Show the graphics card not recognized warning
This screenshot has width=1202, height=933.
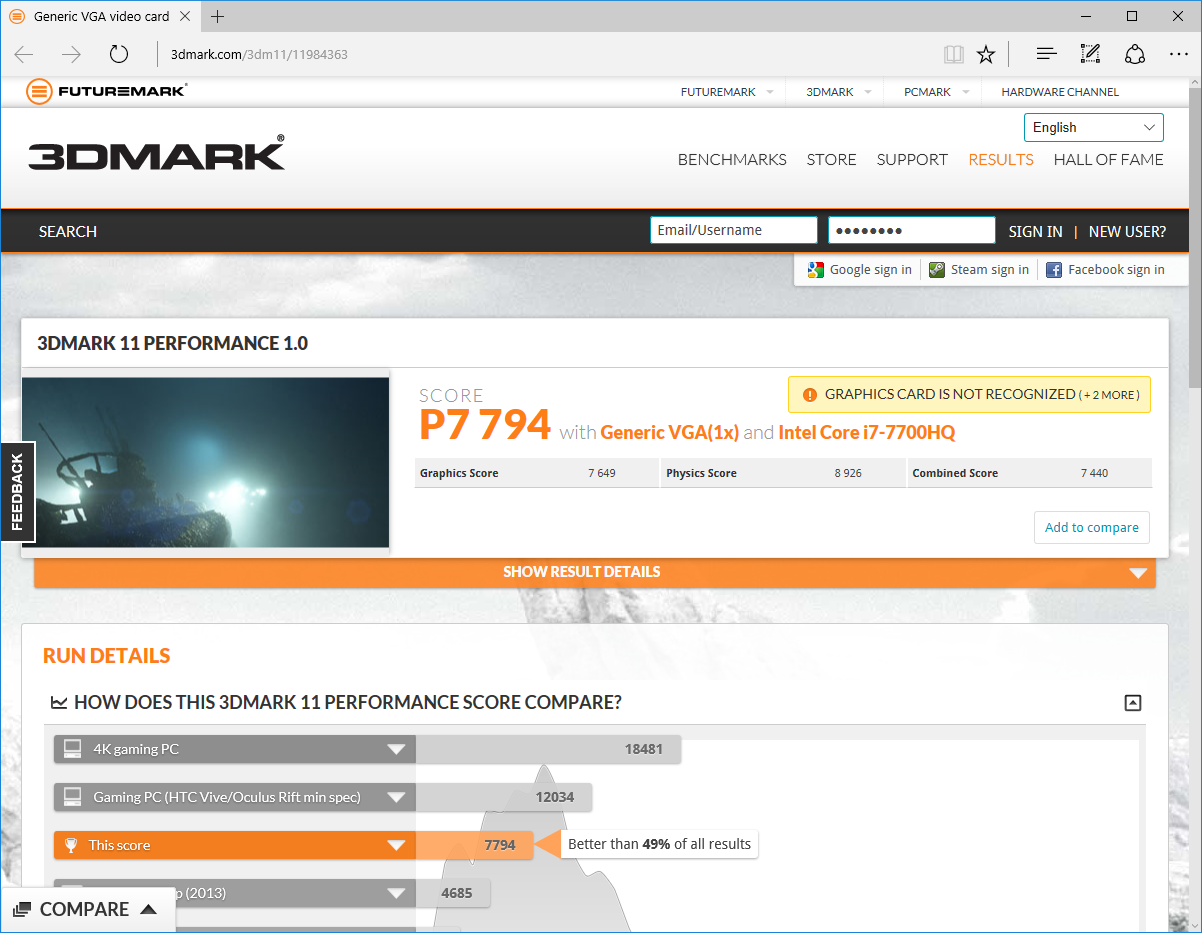click(969, 394)
